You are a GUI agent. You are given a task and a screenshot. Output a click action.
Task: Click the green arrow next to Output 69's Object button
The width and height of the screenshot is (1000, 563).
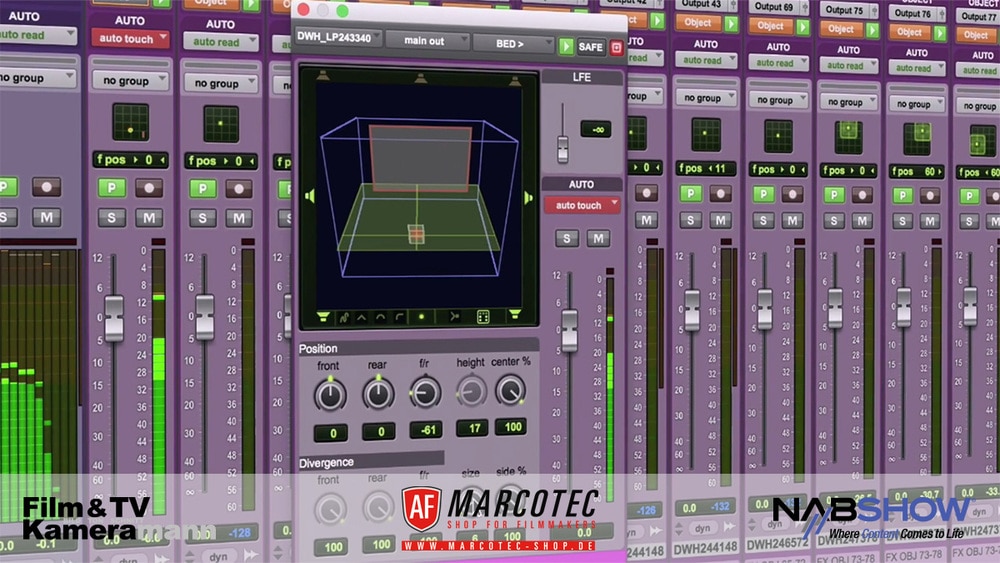tap(803, 27)
